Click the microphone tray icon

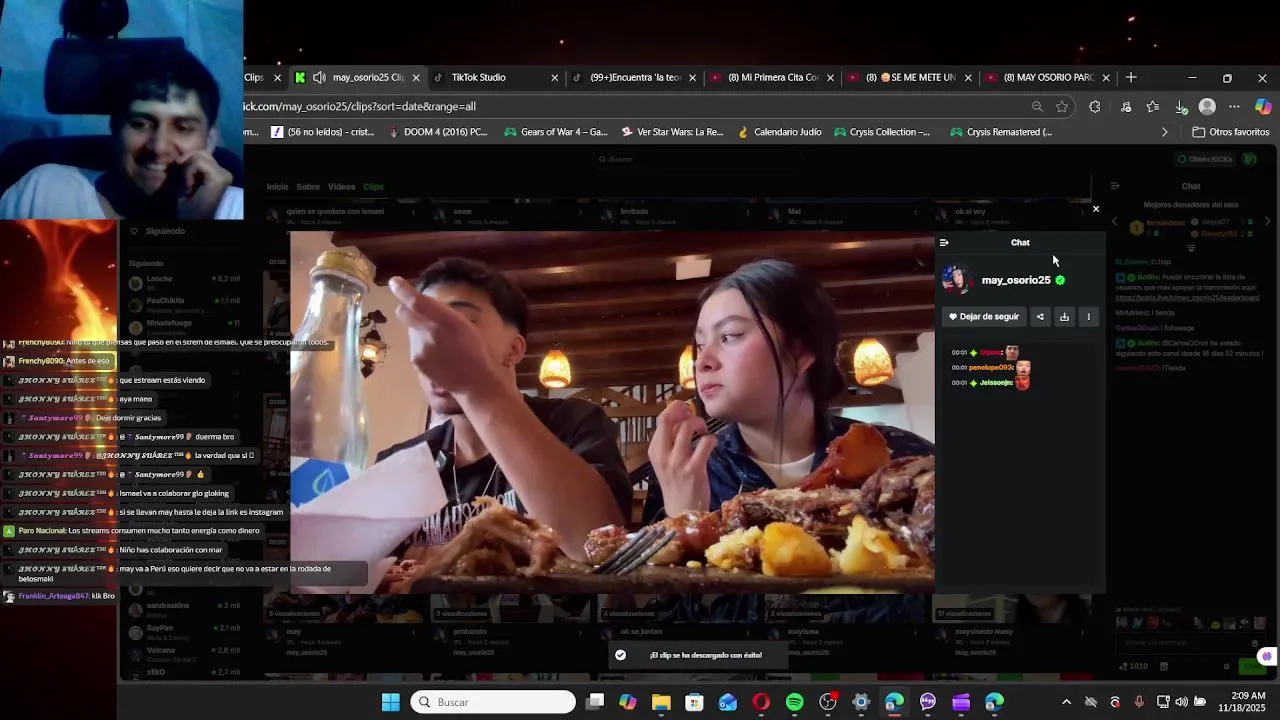click(x=1139, y=702)
